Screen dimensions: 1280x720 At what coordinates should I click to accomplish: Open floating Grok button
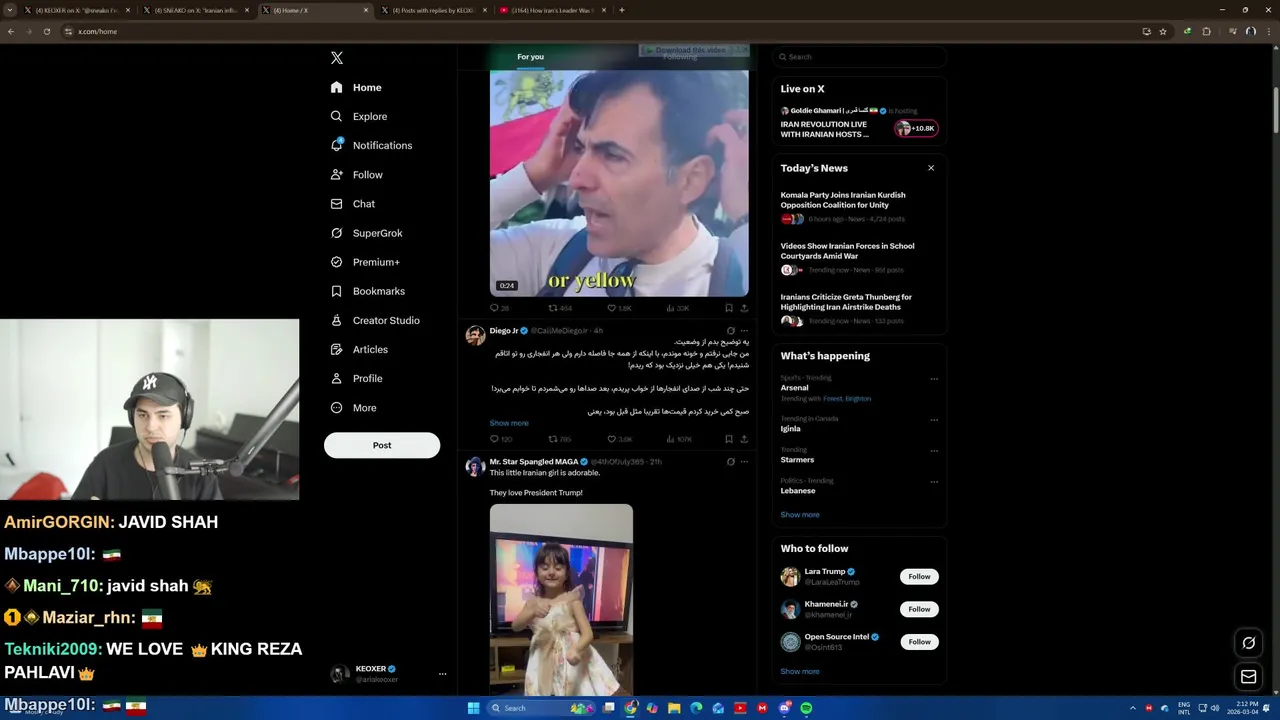tap(1248, 643)
